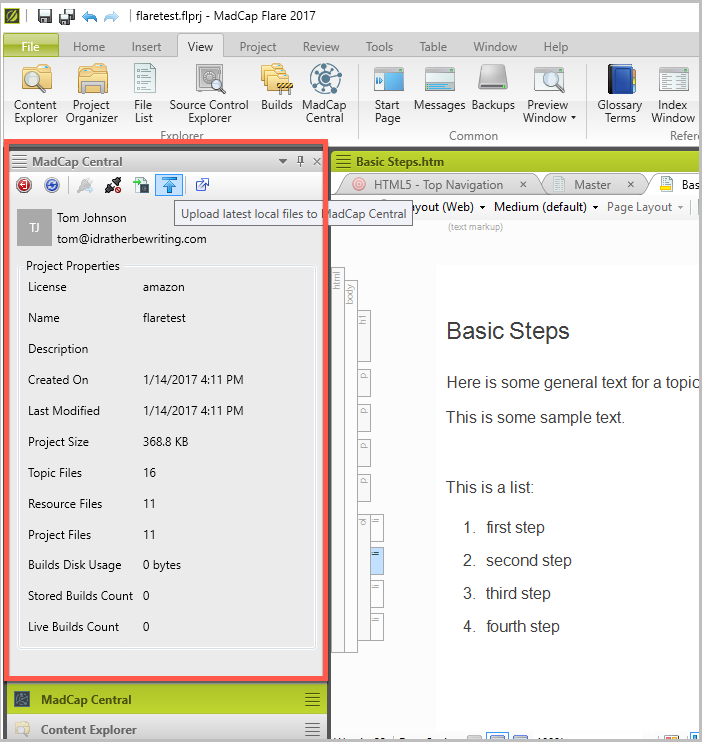
Task: Toggle pin on the MadCap Central panel
Action: pos(300,161)
